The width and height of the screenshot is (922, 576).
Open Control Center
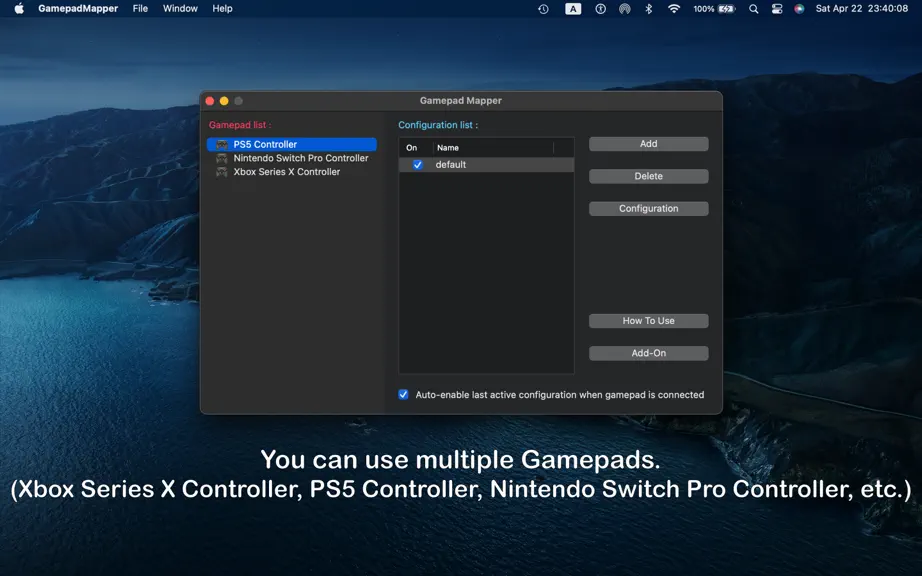(x=777, y=9)
